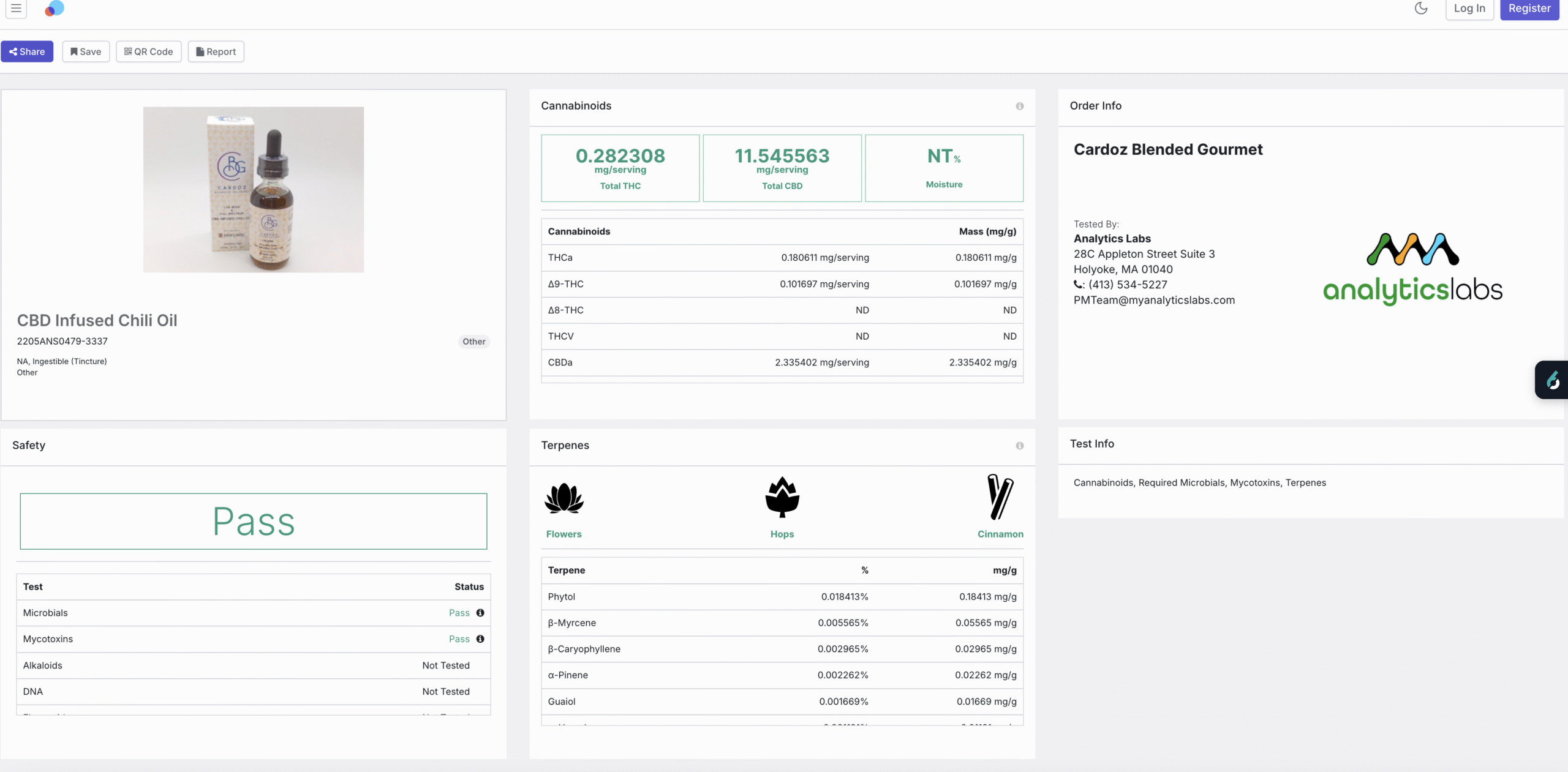Click the Alkaloids Not Tested row

(254, 665)
